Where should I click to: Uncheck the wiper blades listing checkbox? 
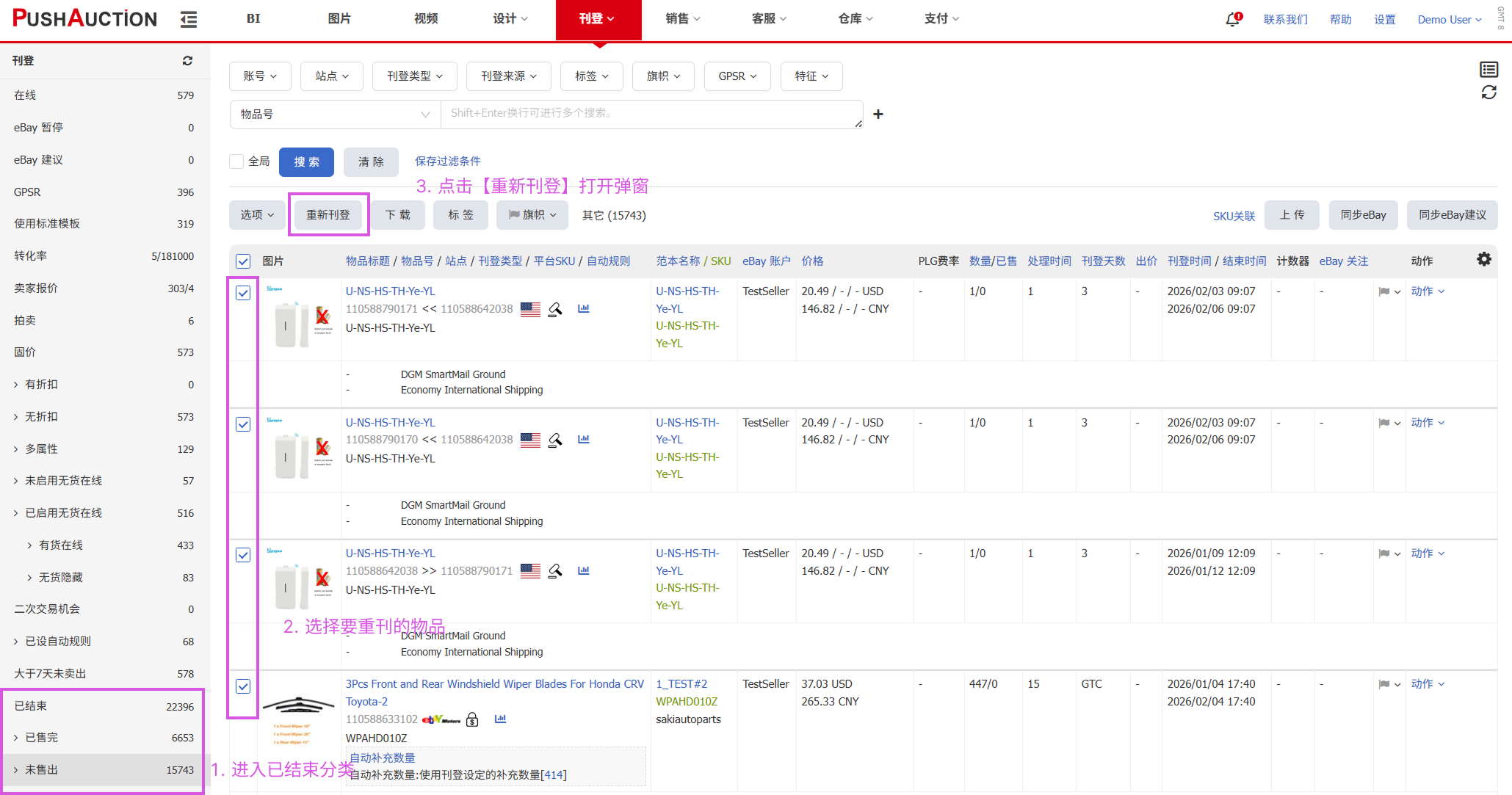tap(243, 686)
